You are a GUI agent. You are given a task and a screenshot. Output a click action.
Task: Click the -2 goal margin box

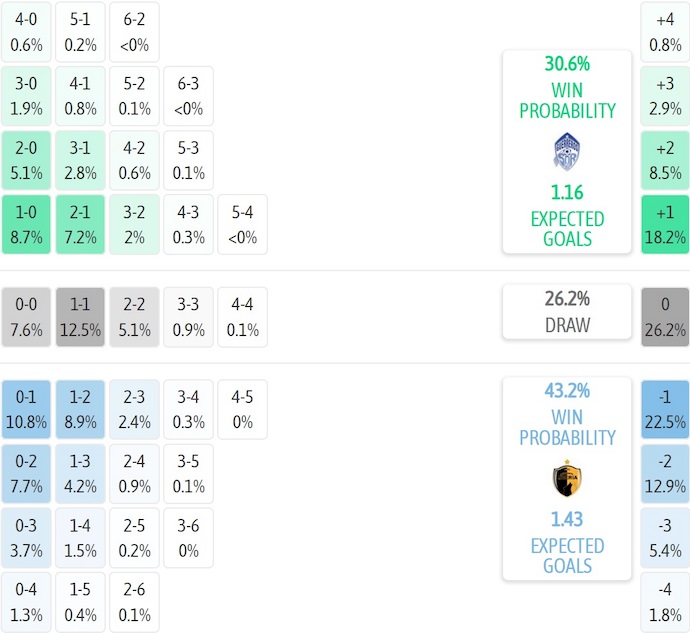(665, 473)
